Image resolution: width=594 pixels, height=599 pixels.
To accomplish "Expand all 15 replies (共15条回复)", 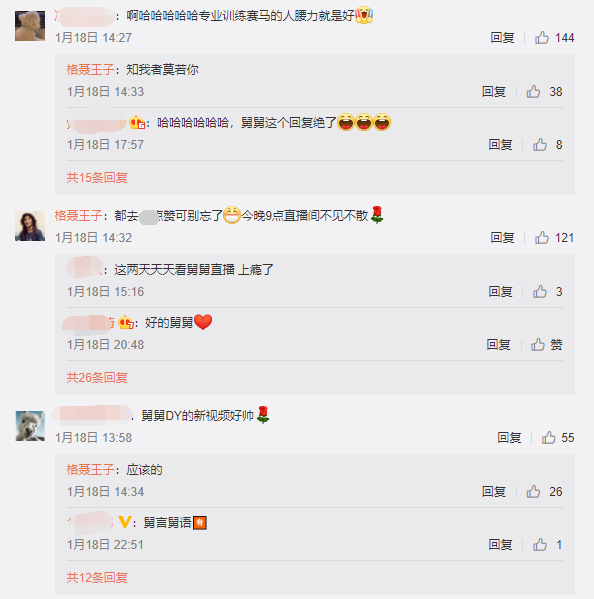I will pyautogui.click(x=97, y=178).
